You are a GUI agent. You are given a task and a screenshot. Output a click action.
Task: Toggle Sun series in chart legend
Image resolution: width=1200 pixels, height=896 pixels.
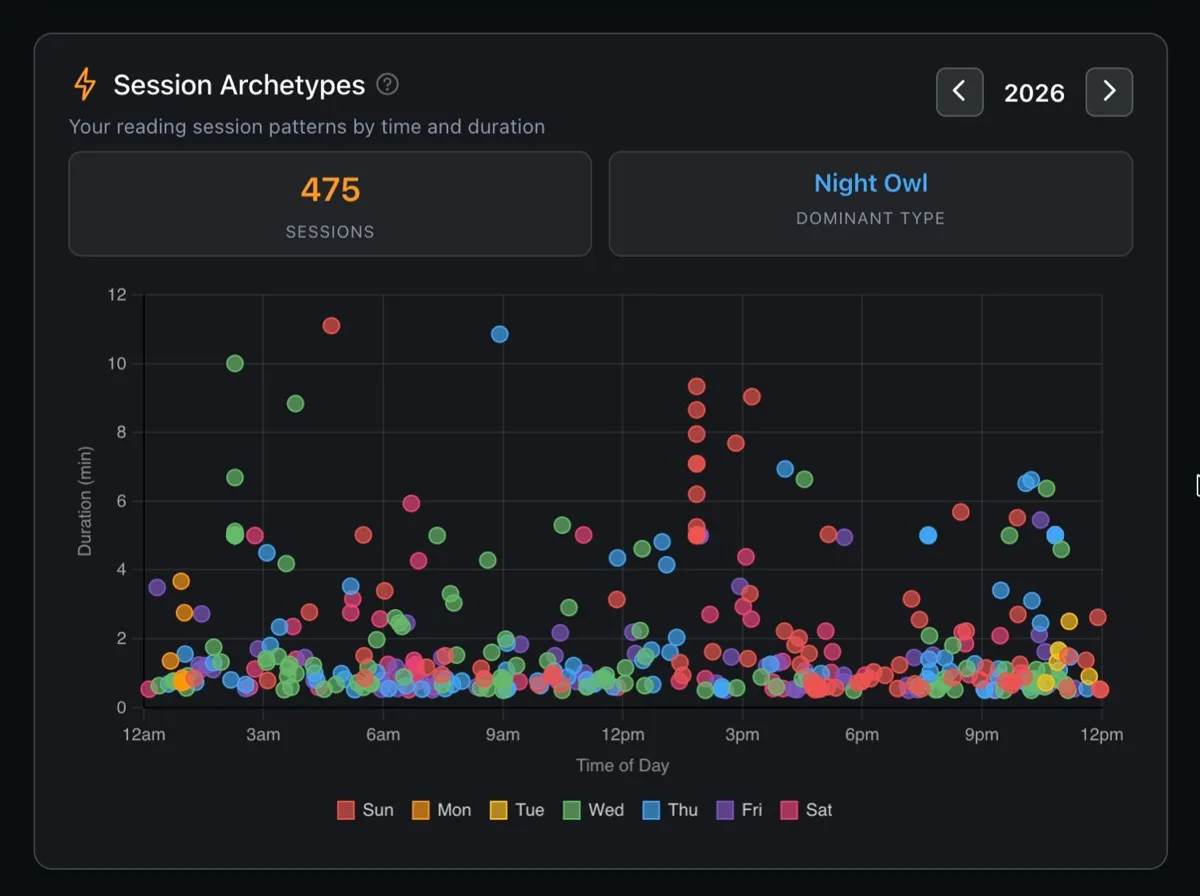[x=365, y=810]
